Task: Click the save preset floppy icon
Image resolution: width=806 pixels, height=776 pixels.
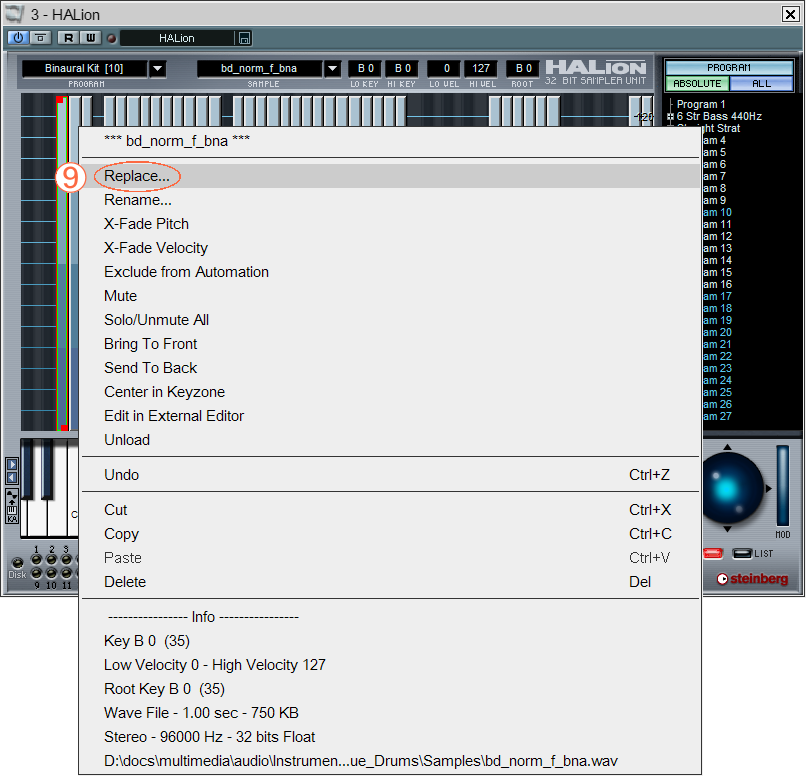Action: pyautogui.click(x=244, y=38)
